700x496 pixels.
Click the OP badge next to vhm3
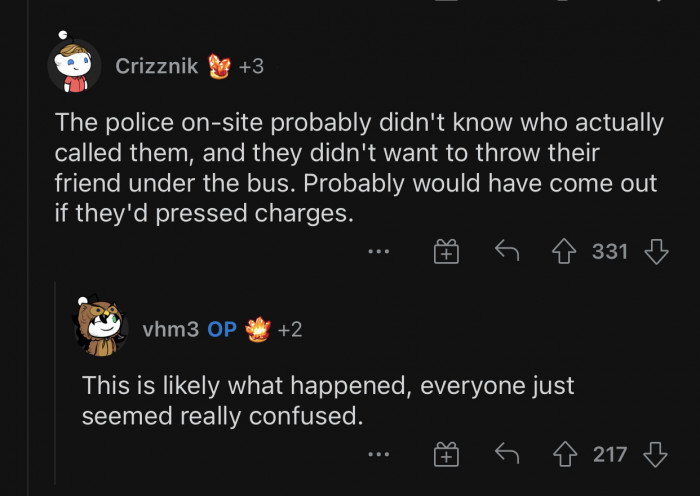tap(221, 329)
